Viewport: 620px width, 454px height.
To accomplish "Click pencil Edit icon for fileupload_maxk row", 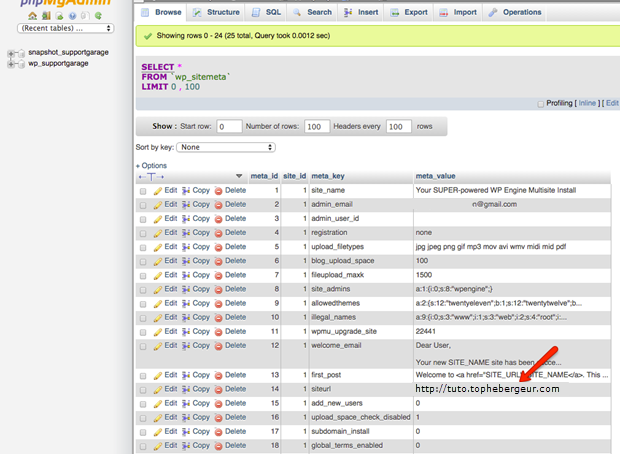I will [x=158, y=276].
